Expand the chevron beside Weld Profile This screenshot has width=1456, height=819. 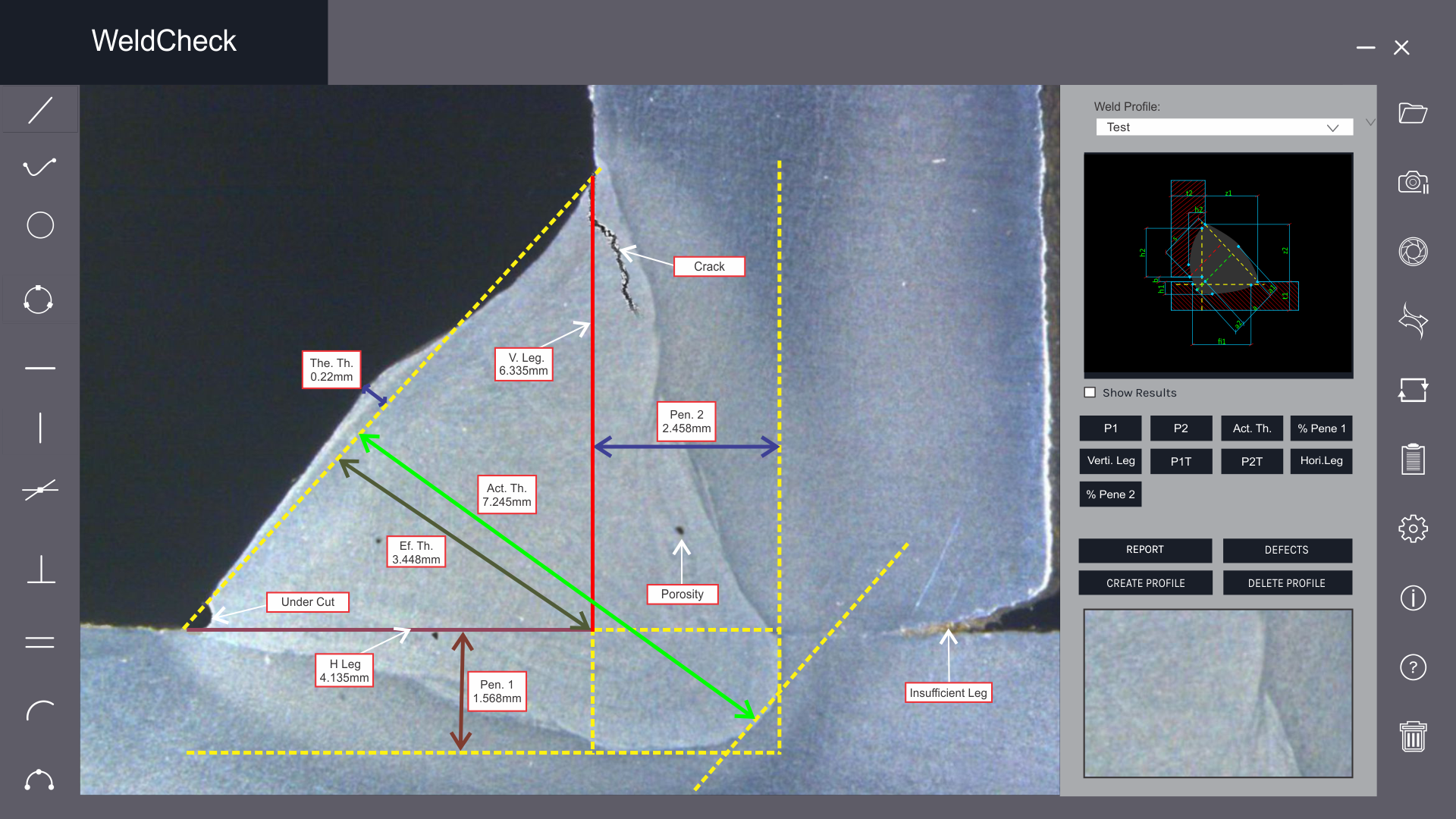click(x=1370, y=122)
